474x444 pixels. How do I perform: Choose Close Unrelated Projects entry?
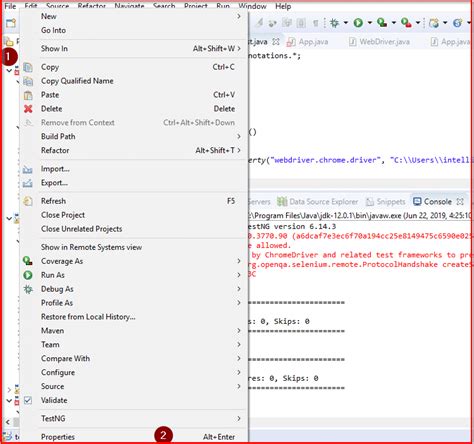(134, 229)
